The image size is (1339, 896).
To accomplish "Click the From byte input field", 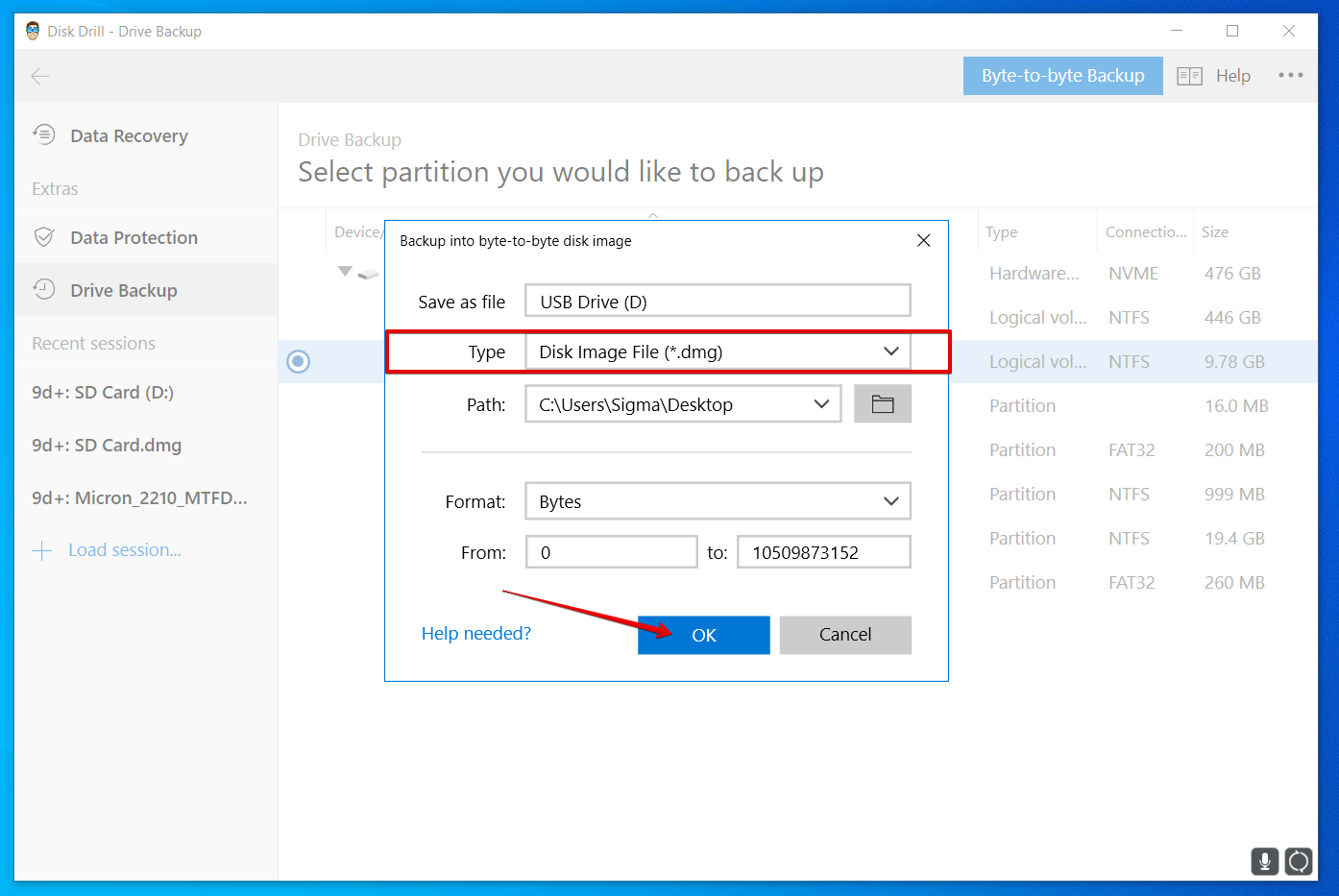I will tap(611, 552).
